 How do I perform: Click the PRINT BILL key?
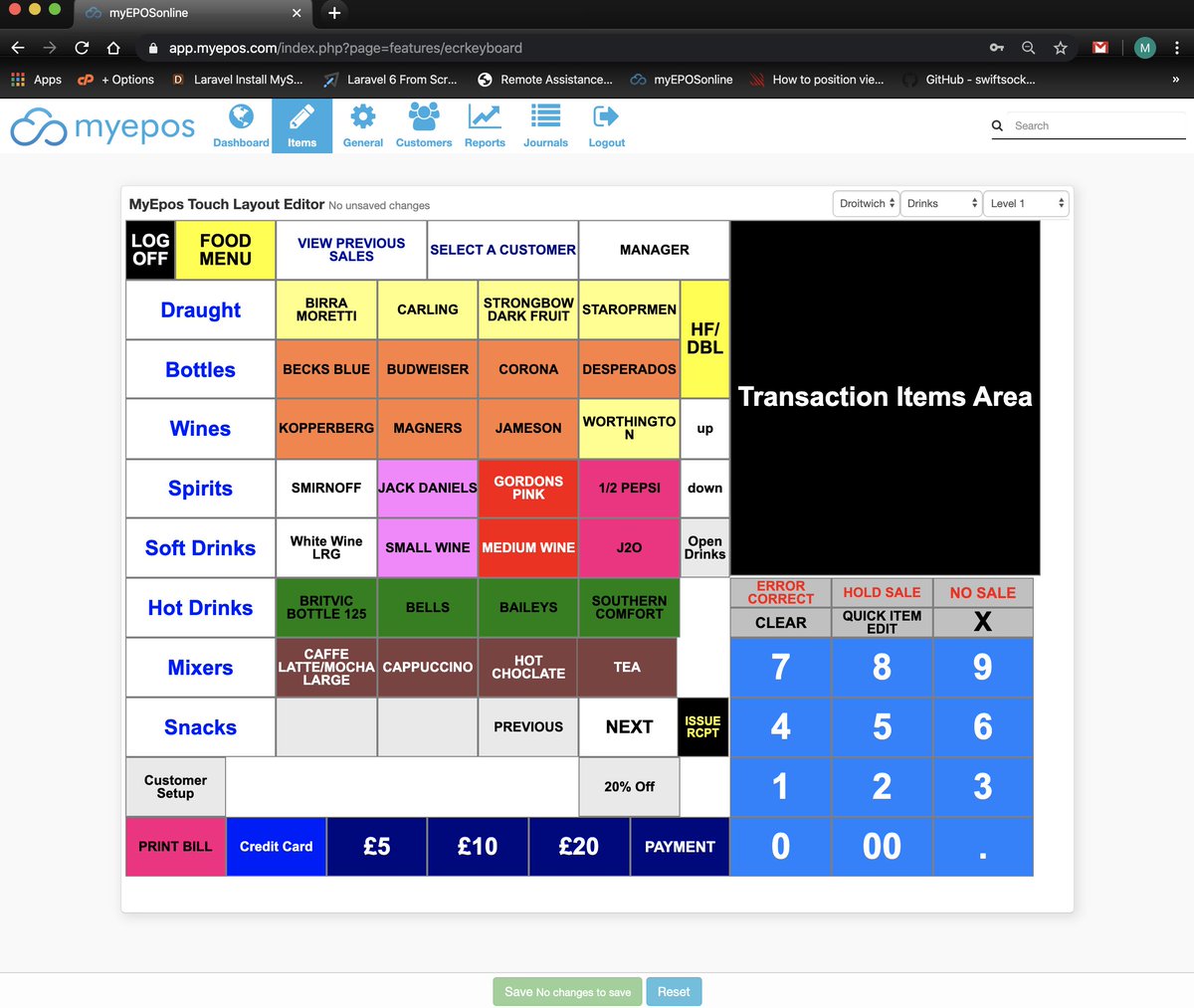[x=175, y=847]
